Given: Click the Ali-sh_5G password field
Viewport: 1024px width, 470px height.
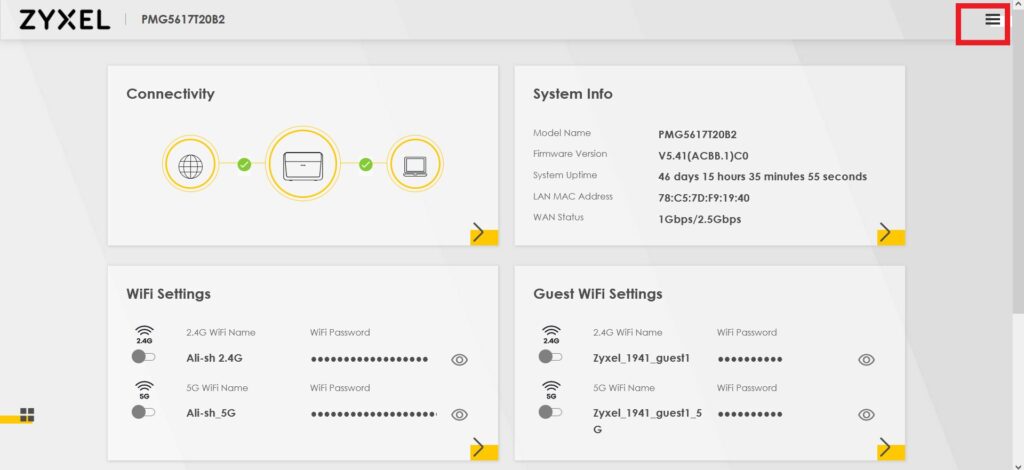Looking at the screenshot, I should 374,414.
